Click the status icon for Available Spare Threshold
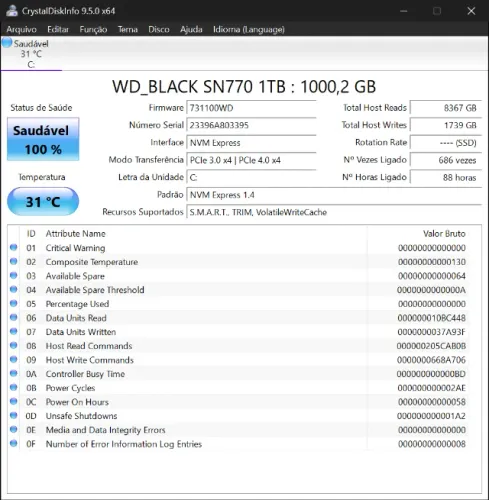Viewport: 489px width, 500px height. coord(14,289)
